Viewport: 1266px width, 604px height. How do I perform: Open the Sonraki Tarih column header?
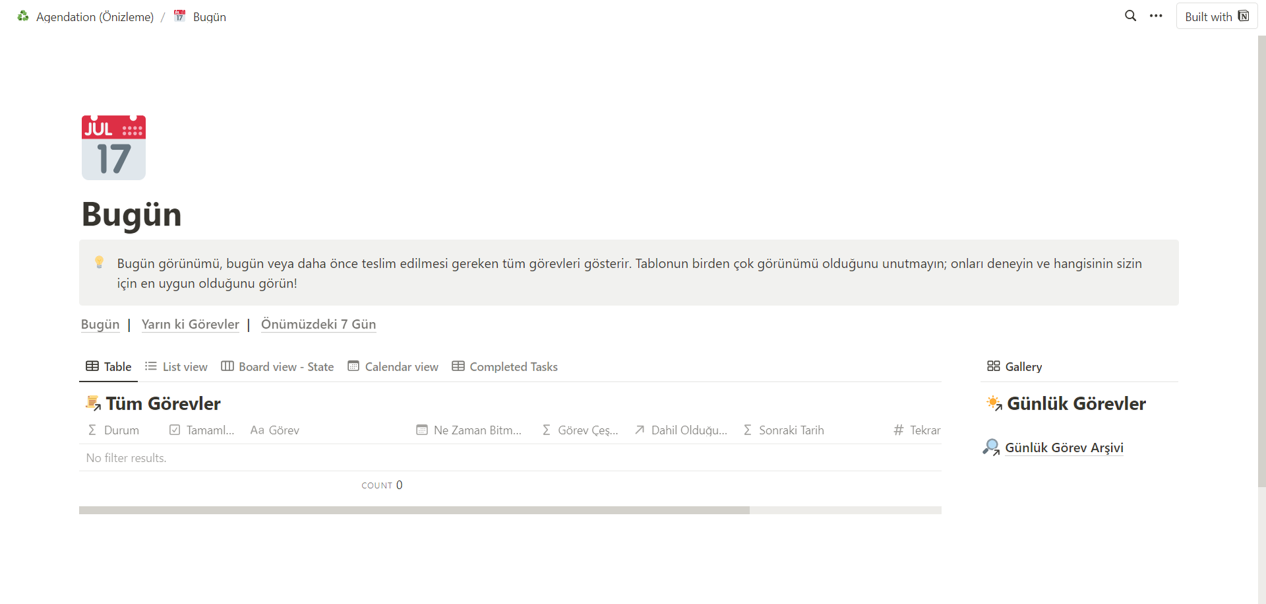783,430
